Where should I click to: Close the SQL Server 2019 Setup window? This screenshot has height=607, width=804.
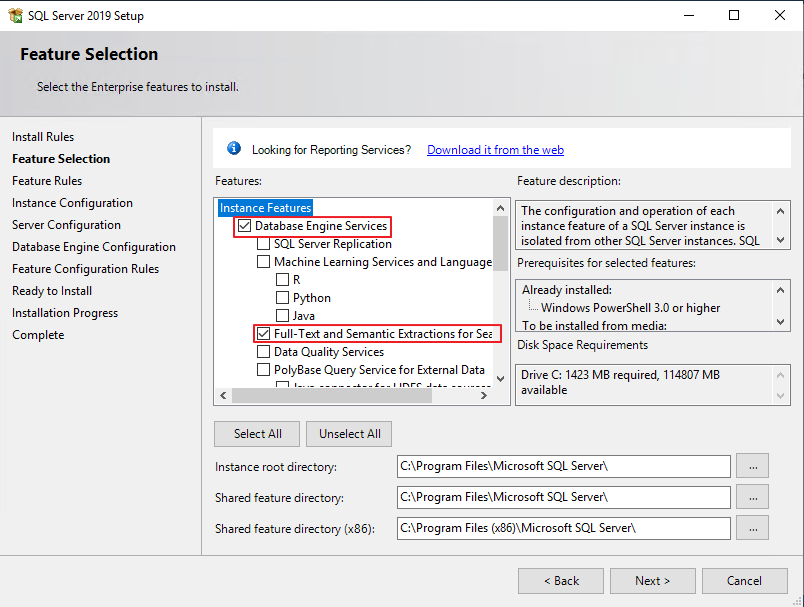tap(779, 15)
